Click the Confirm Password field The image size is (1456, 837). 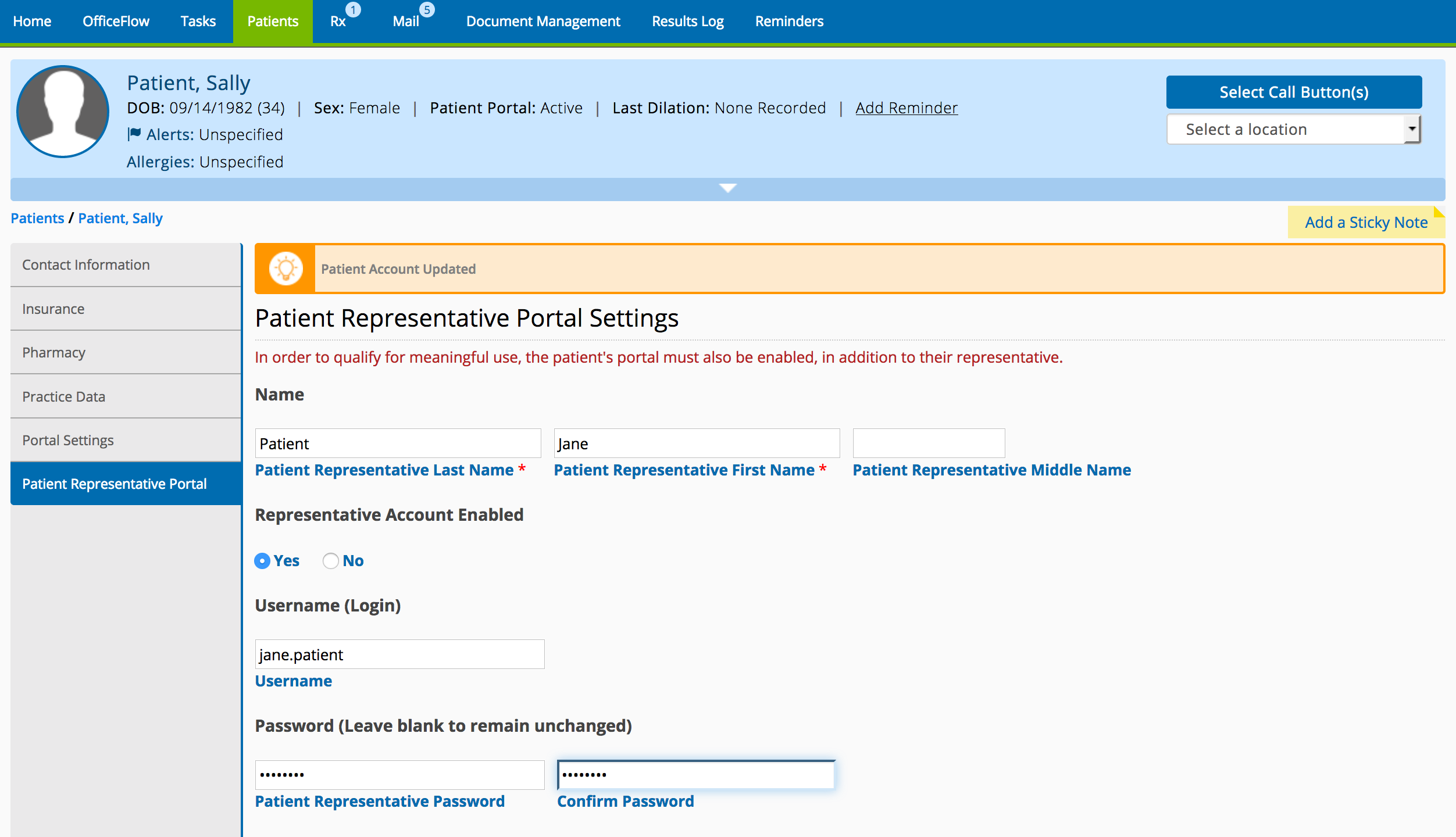[x=695, y=775]
